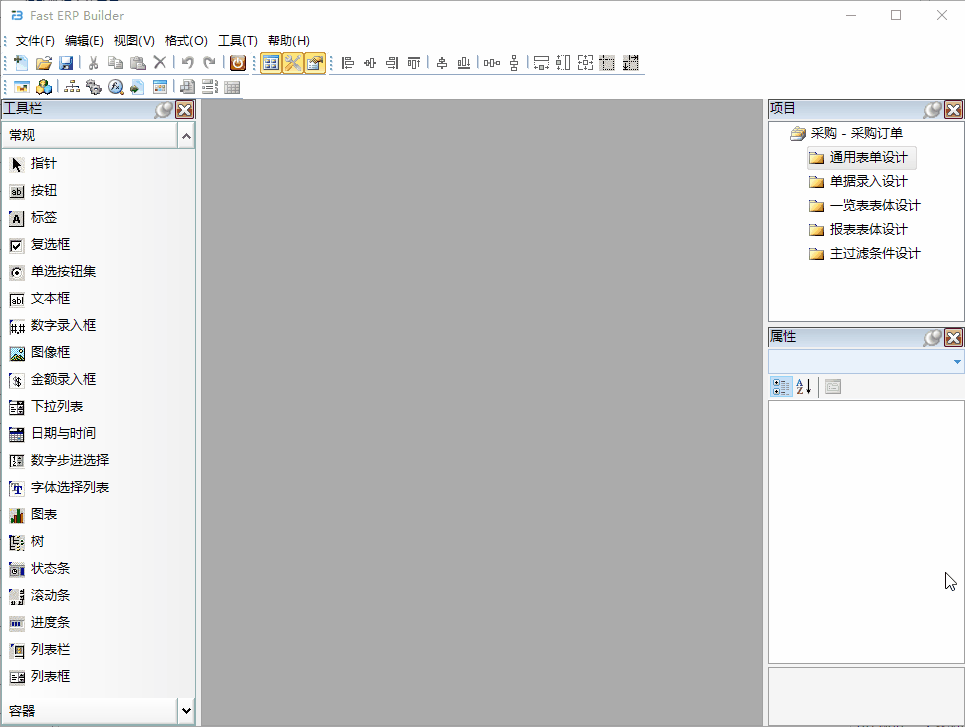Toggle the grid view toolbar button

coord(270,63)
